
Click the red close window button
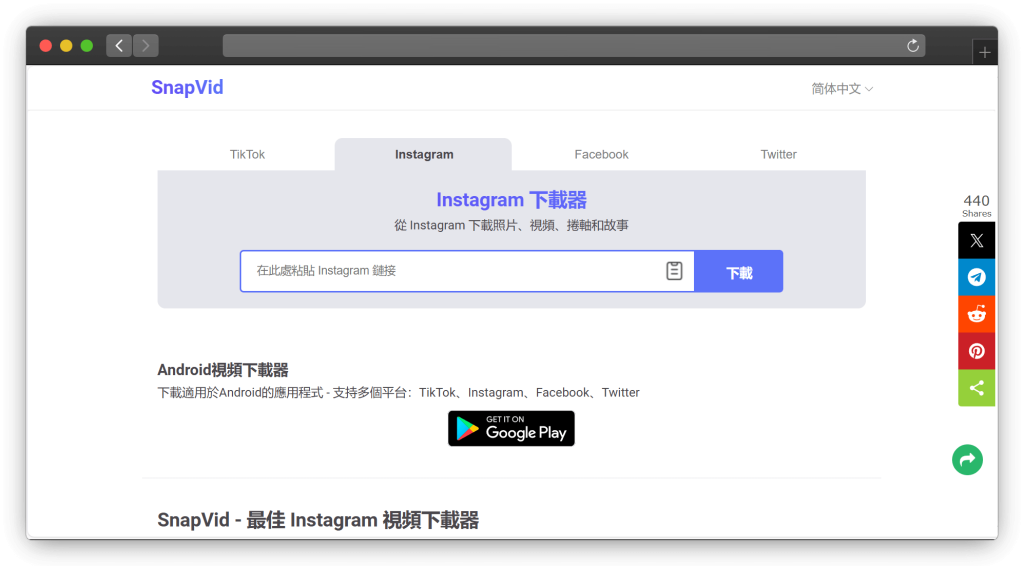point(46,46)
